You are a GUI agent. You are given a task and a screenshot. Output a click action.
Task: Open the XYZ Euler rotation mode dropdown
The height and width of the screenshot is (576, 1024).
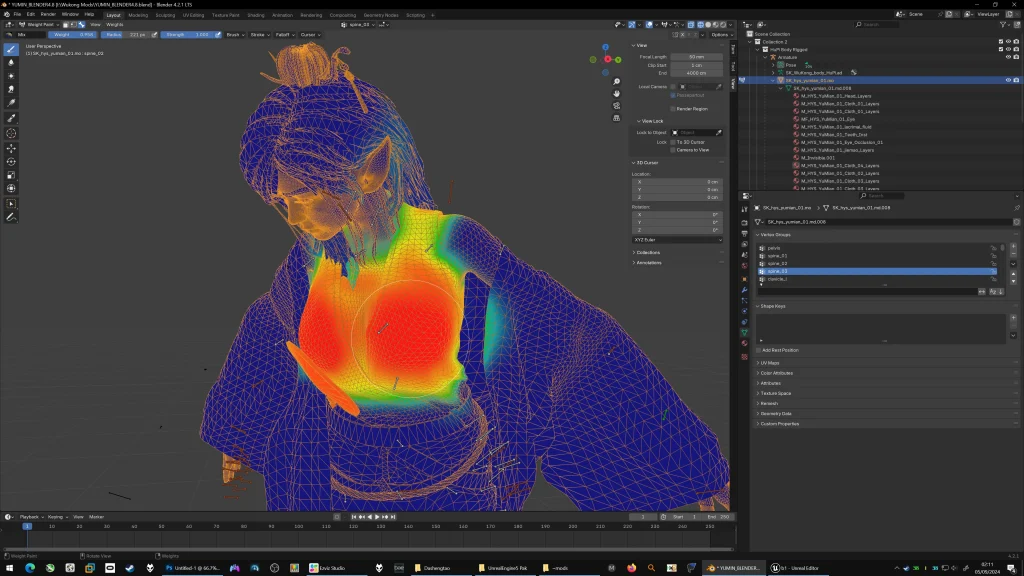click(677, 240)
